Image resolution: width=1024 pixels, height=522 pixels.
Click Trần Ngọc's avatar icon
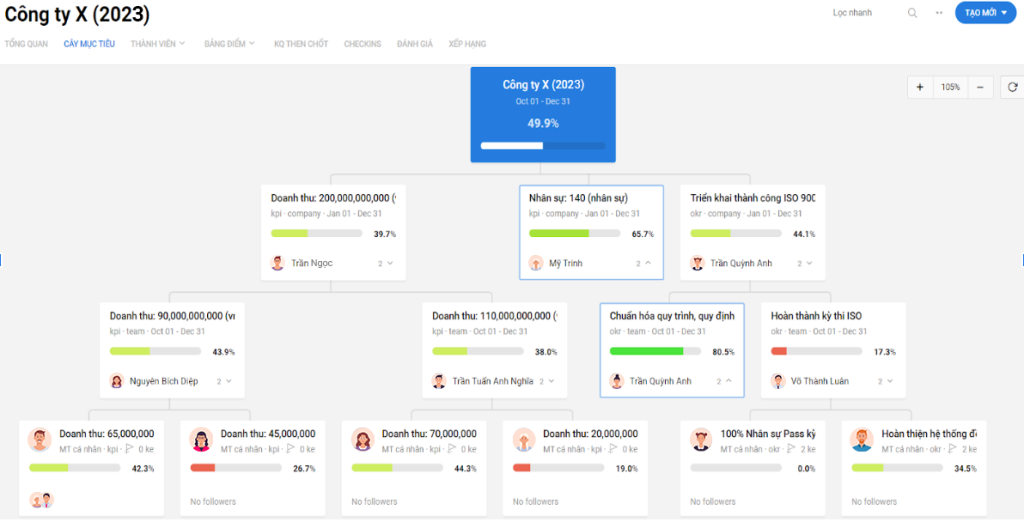click(278, 263)
